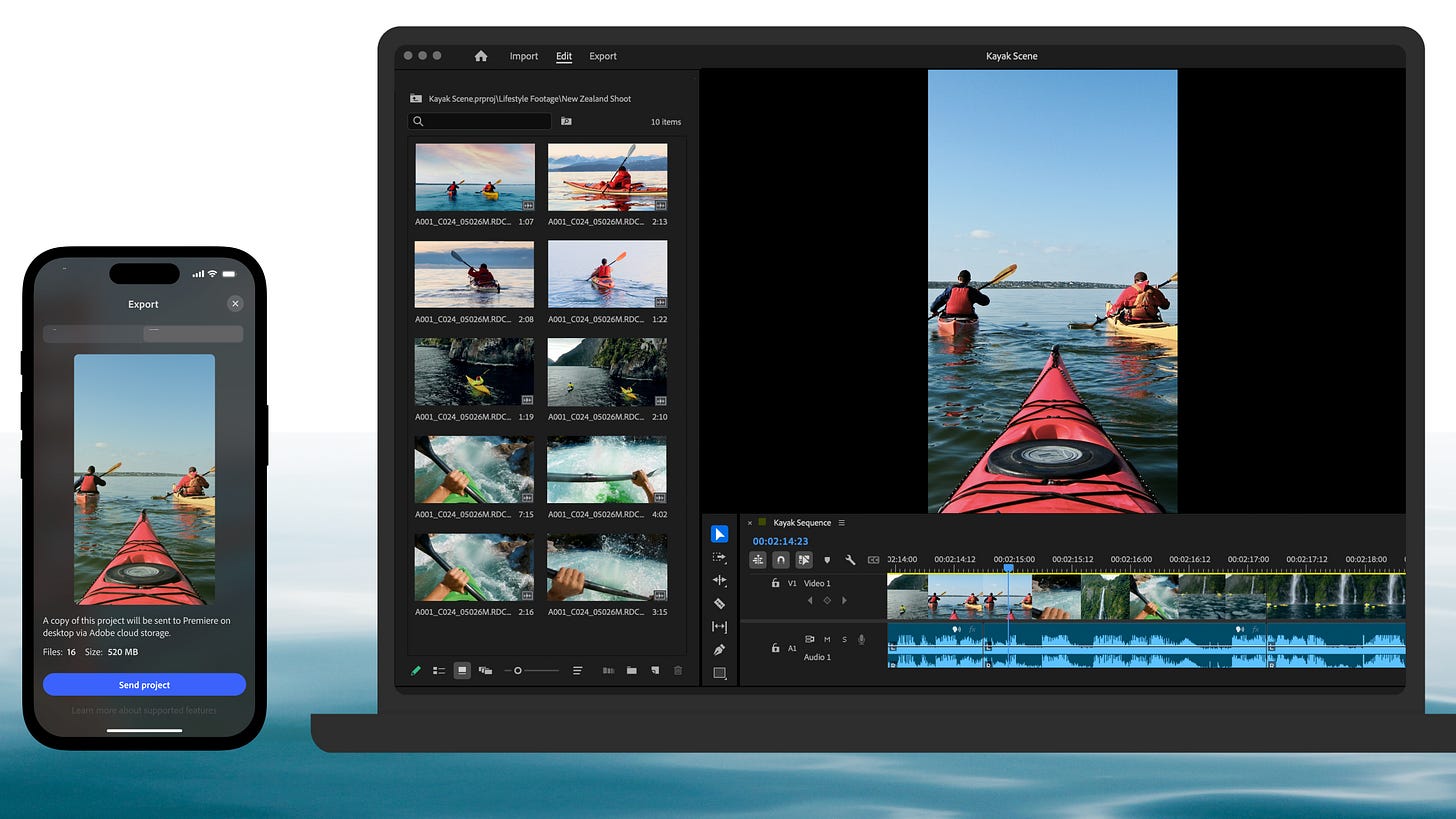Adjust the thumbnail size slider in the bin
The height and width of the screenshot is (819, 1456).
coord(518,670)
